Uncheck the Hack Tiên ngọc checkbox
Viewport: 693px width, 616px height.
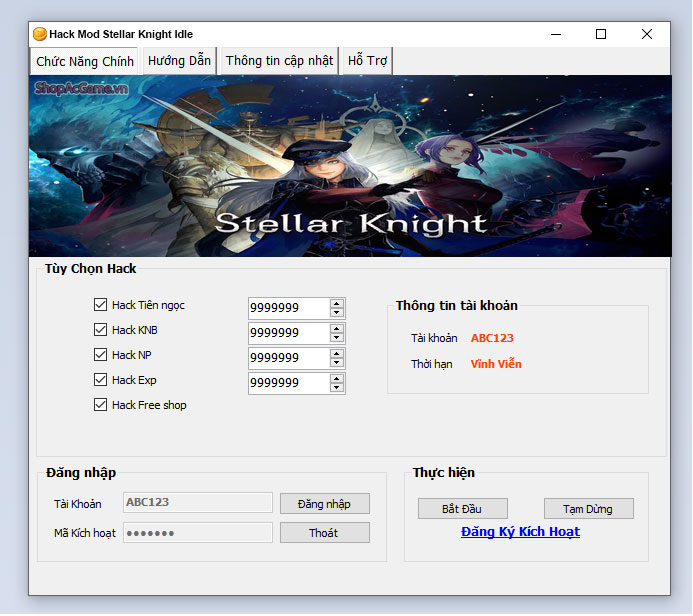tap(100, 304)
